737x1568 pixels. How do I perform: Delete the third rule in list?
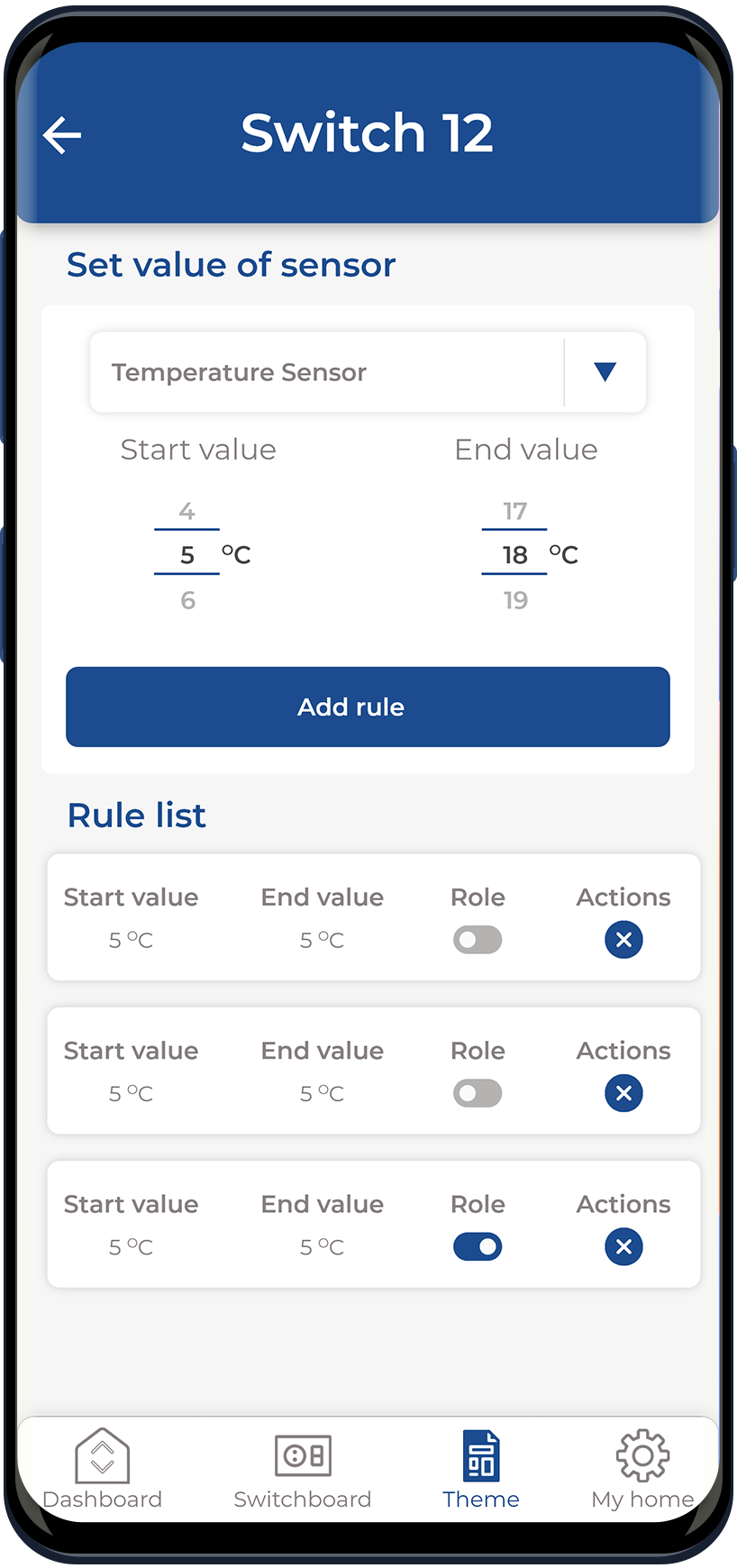(623, 1247)
